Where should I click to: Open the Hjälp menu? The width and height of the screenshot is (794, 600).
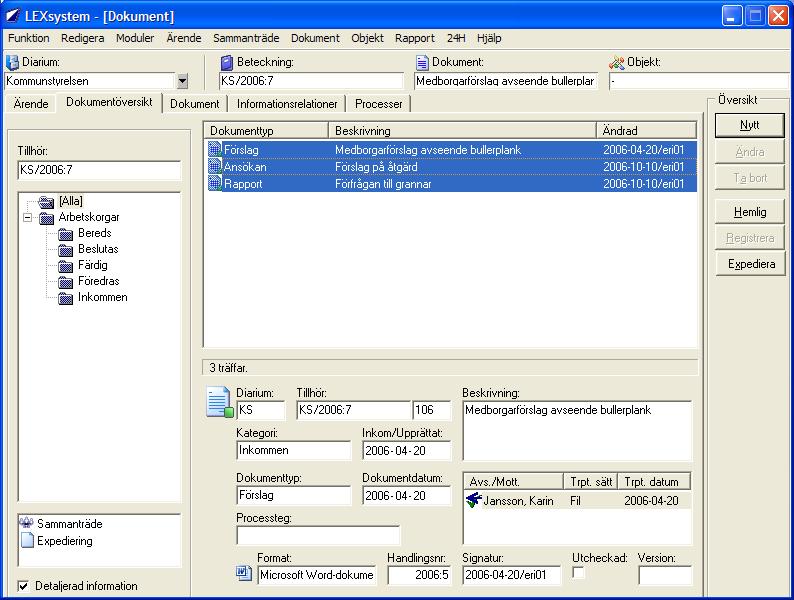(x=489, y=38)
